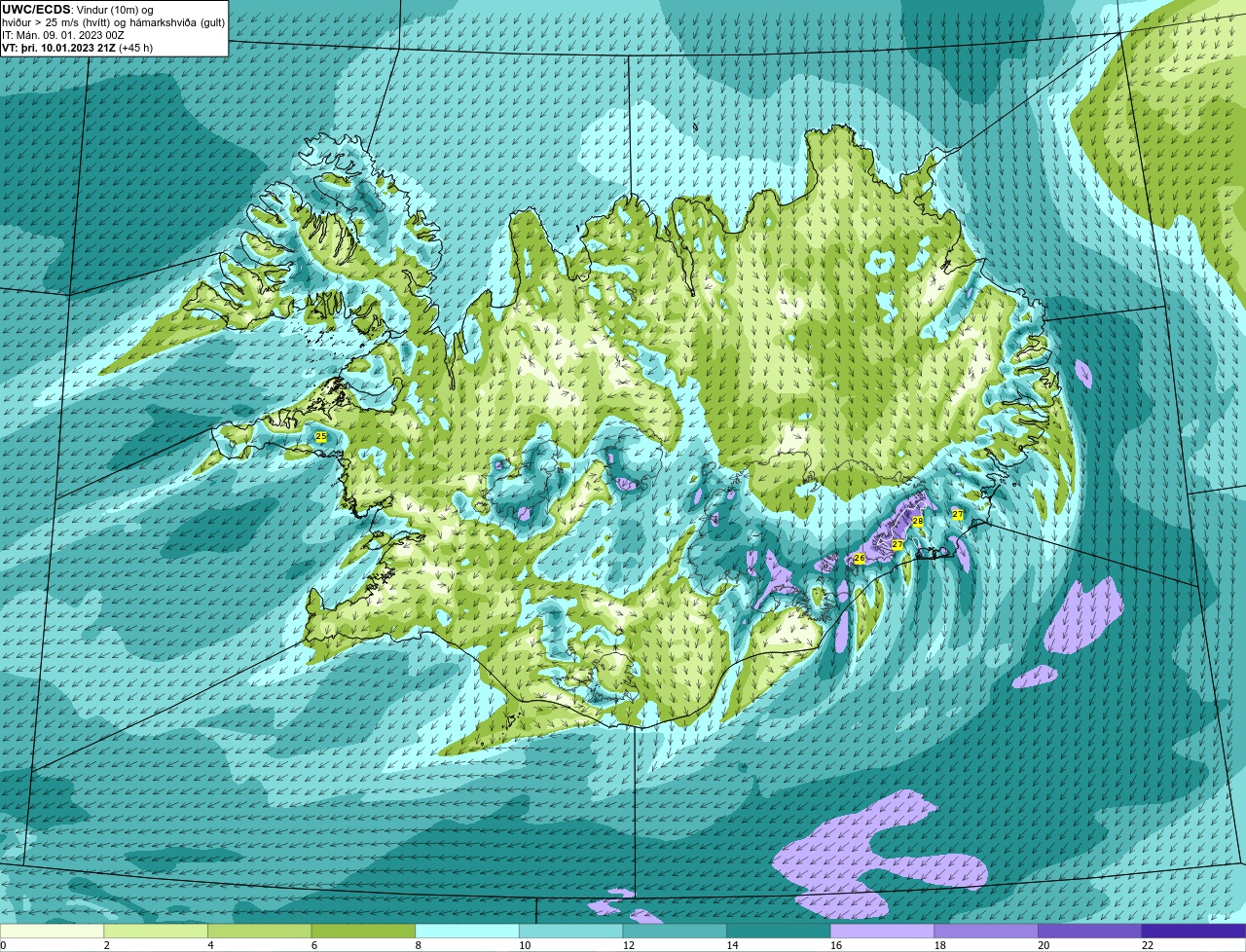Select the lavender 16–18 m/s legend swatch
Screen dimensions: 1246x952
(883, 931)
